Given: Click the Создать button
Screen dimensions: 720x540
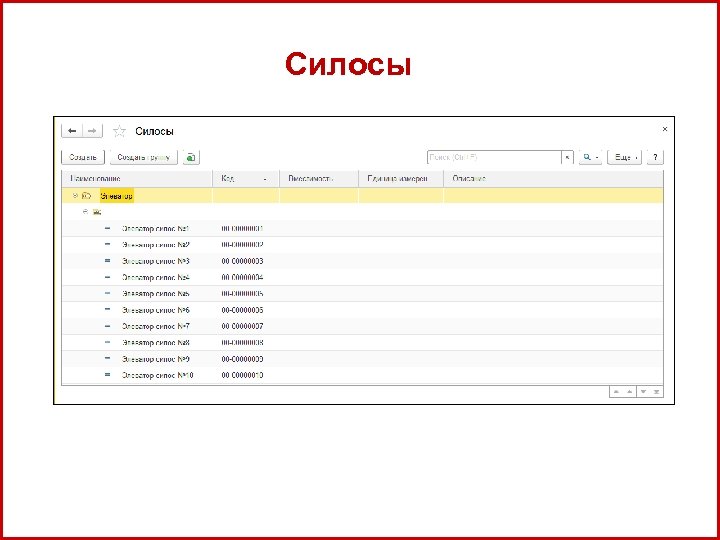Looking at the screenshot, I should tap(83, 158).
